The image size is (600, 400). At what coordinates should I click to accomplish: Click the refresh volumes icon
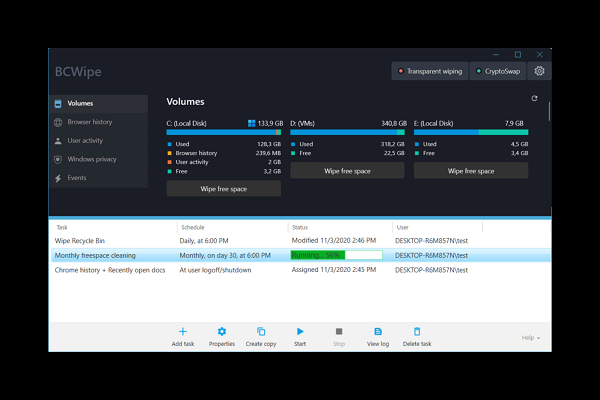tap(535, 98)
